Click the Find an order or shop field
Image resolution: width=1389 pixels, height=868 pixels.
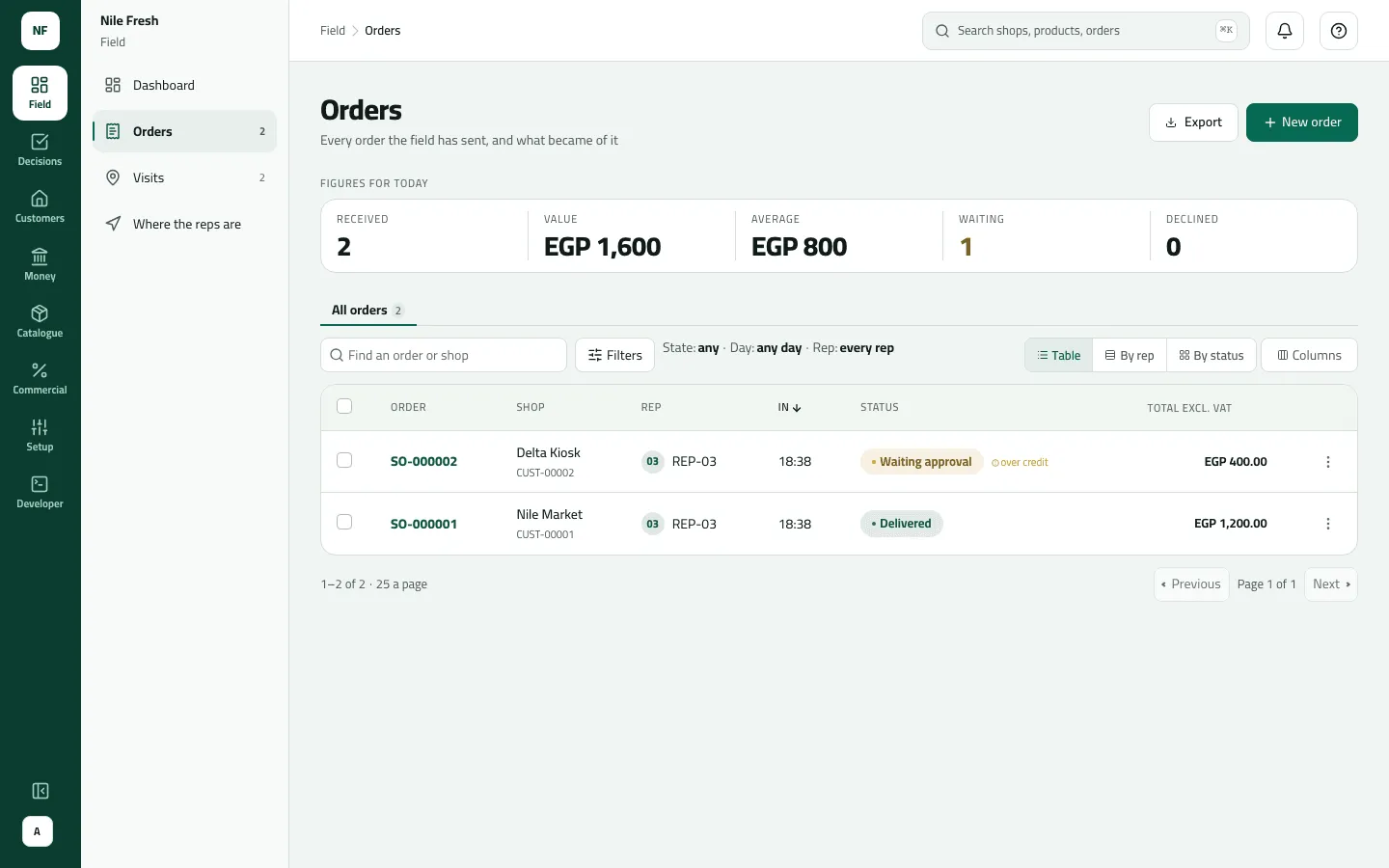click(x=444, y=355)
